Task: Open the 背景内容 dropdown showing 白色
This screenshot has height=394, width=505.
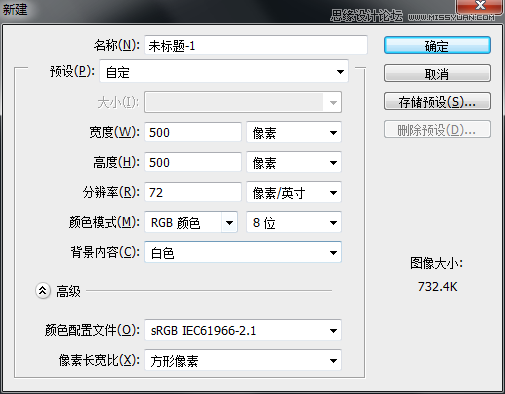Action: click(243, 252)
